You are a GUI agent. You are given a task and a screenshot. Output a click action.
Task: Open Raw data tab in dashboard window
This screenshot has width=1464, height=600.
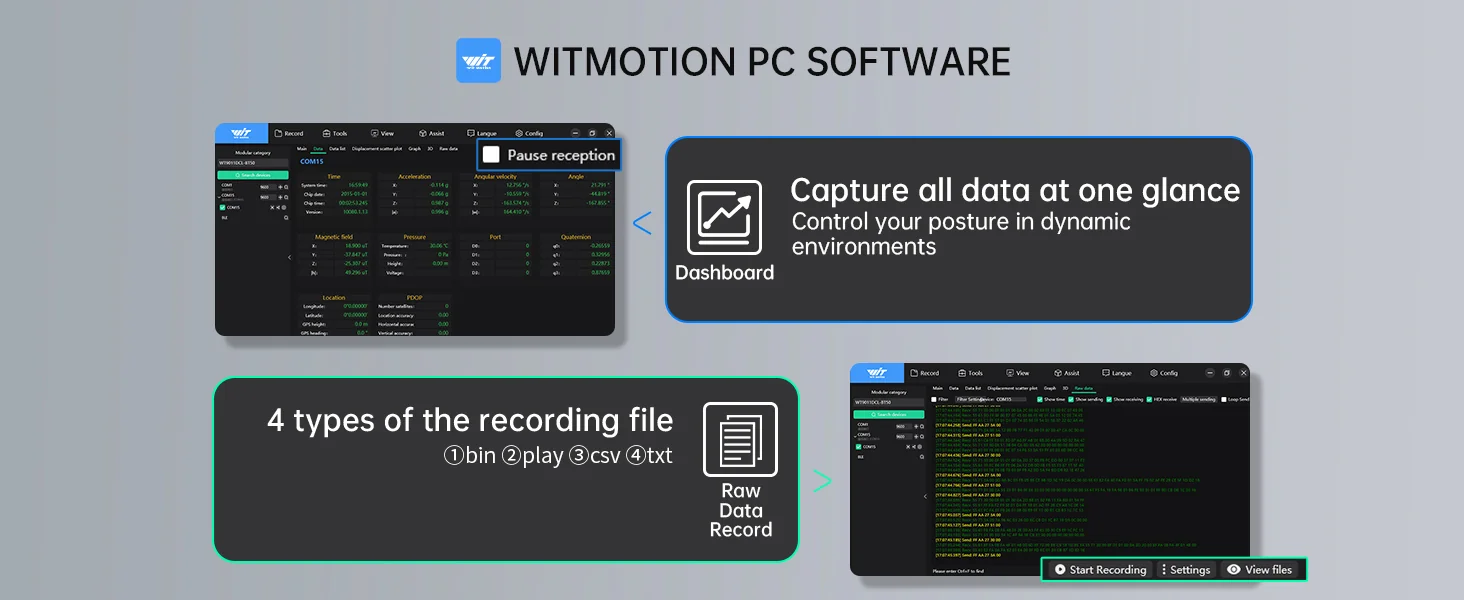[x=448, y=149]
